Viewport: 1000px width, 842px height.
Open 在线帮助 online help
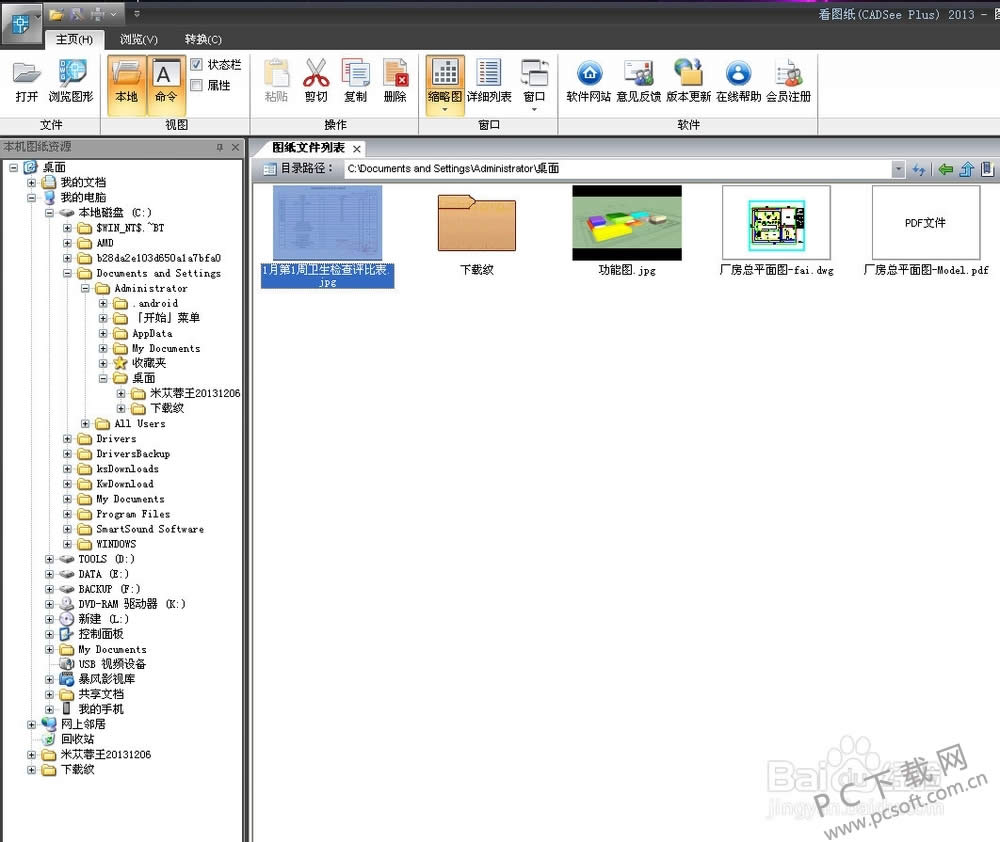click(x=738, y=80)
